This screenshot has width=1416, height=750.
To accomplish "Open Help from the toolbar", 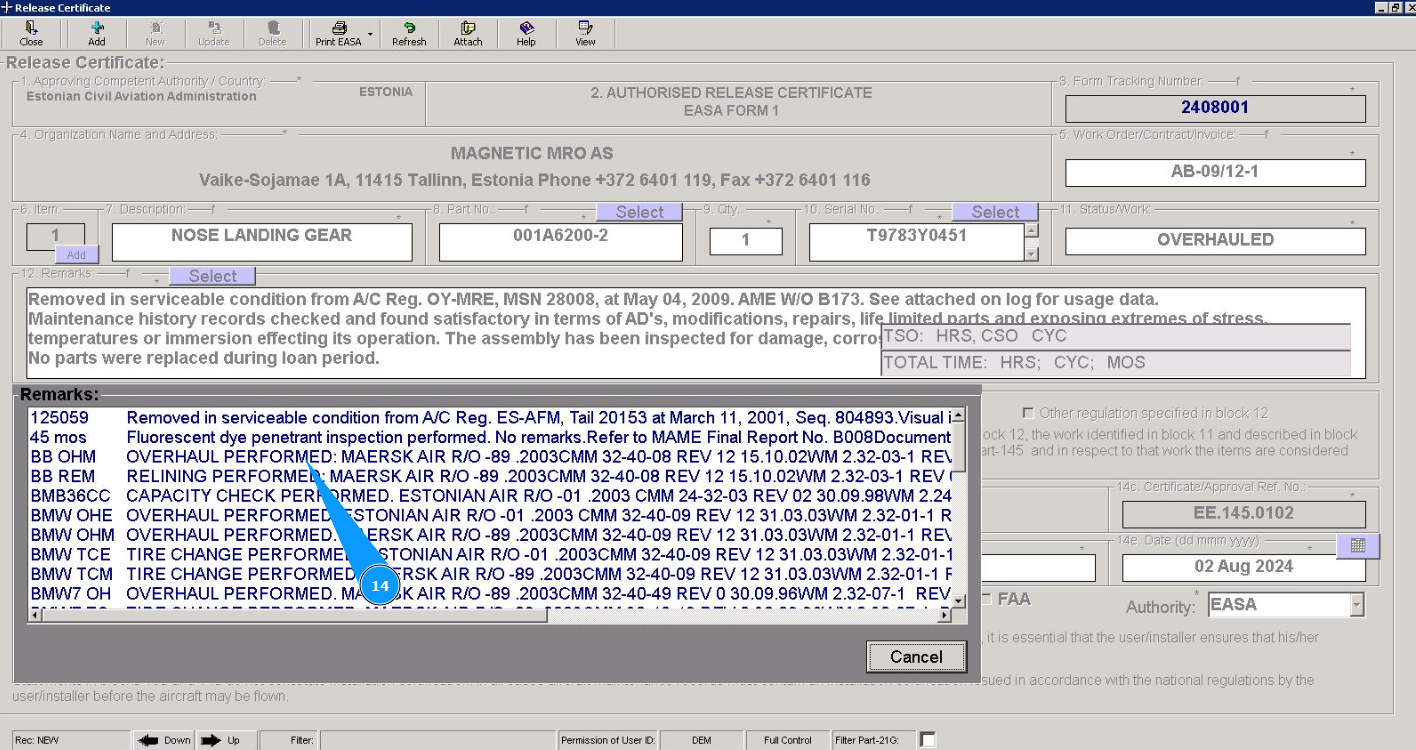I will (x=526, y=34).
